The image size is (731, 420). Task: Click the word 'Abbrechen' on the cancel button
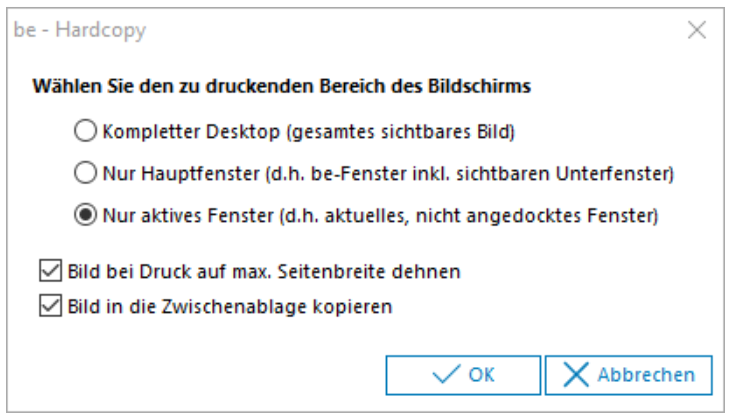point(646,375)
